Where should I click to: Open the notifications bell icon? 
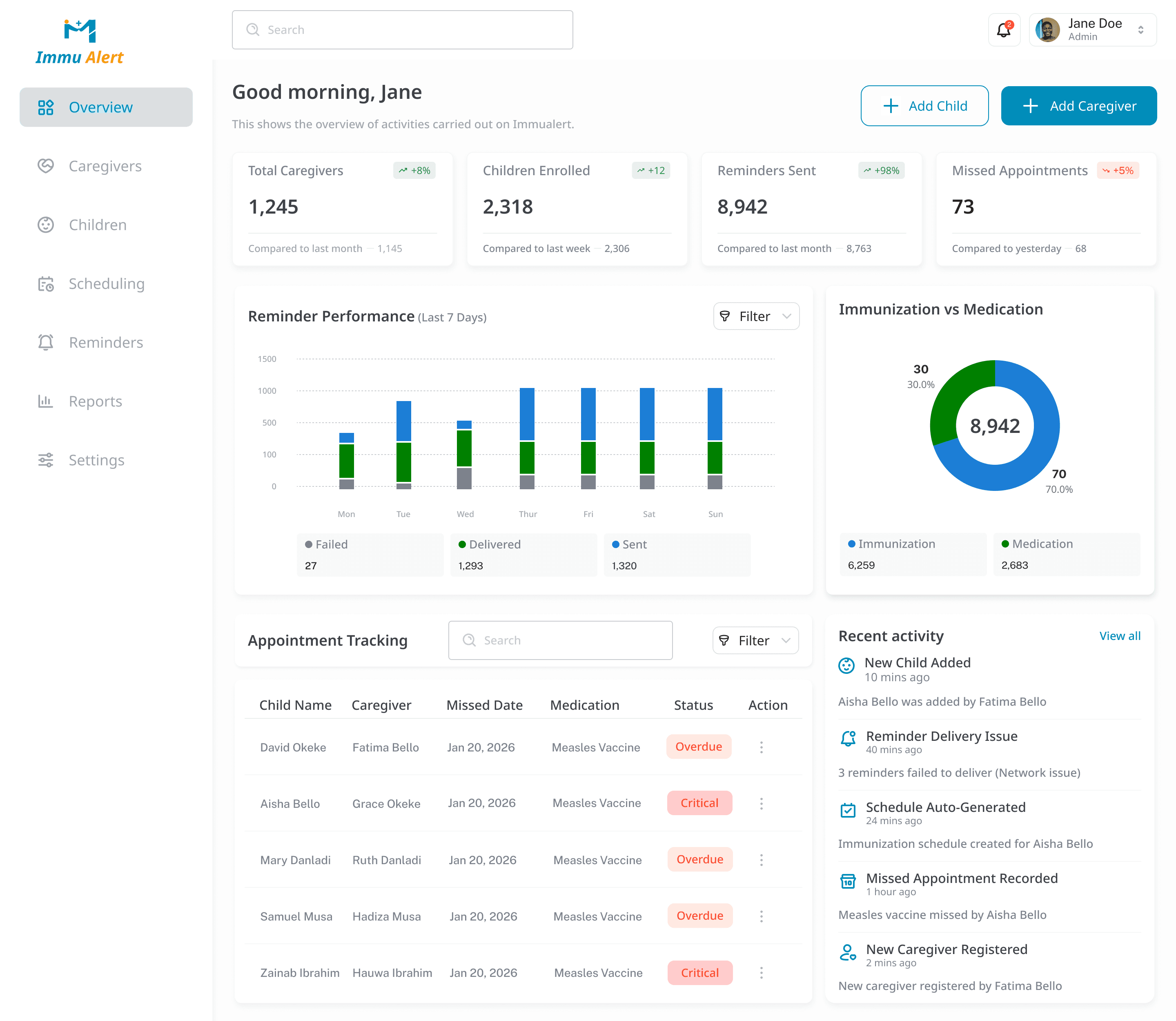(x=1003, y=30)
